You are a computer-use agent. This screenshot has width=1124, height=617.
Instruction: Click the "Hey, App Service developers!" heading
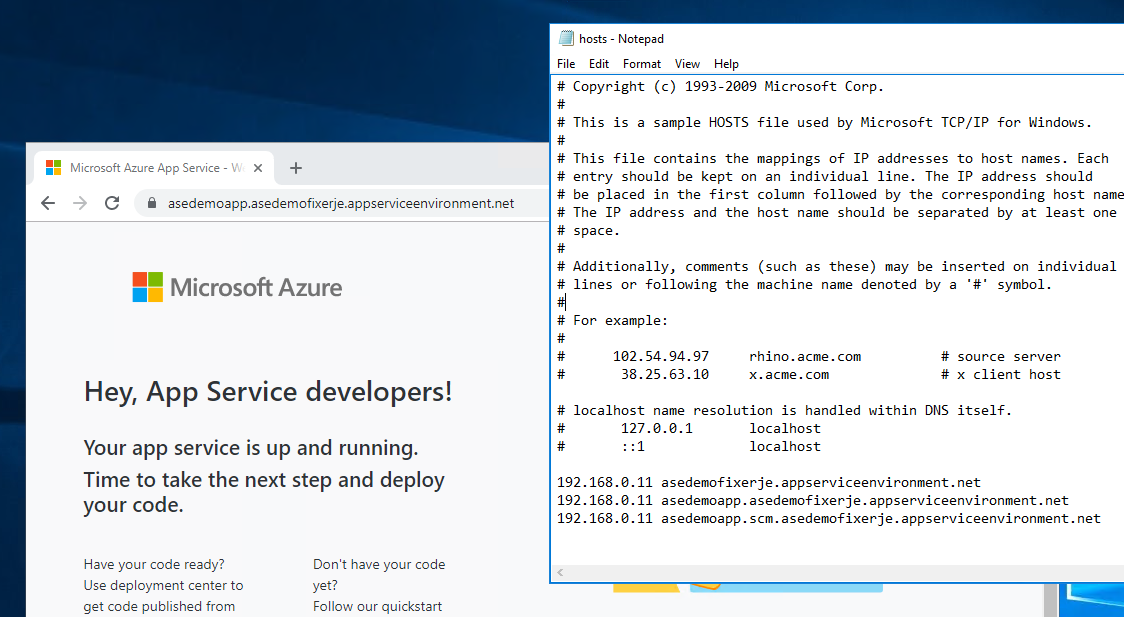(268, 391)
